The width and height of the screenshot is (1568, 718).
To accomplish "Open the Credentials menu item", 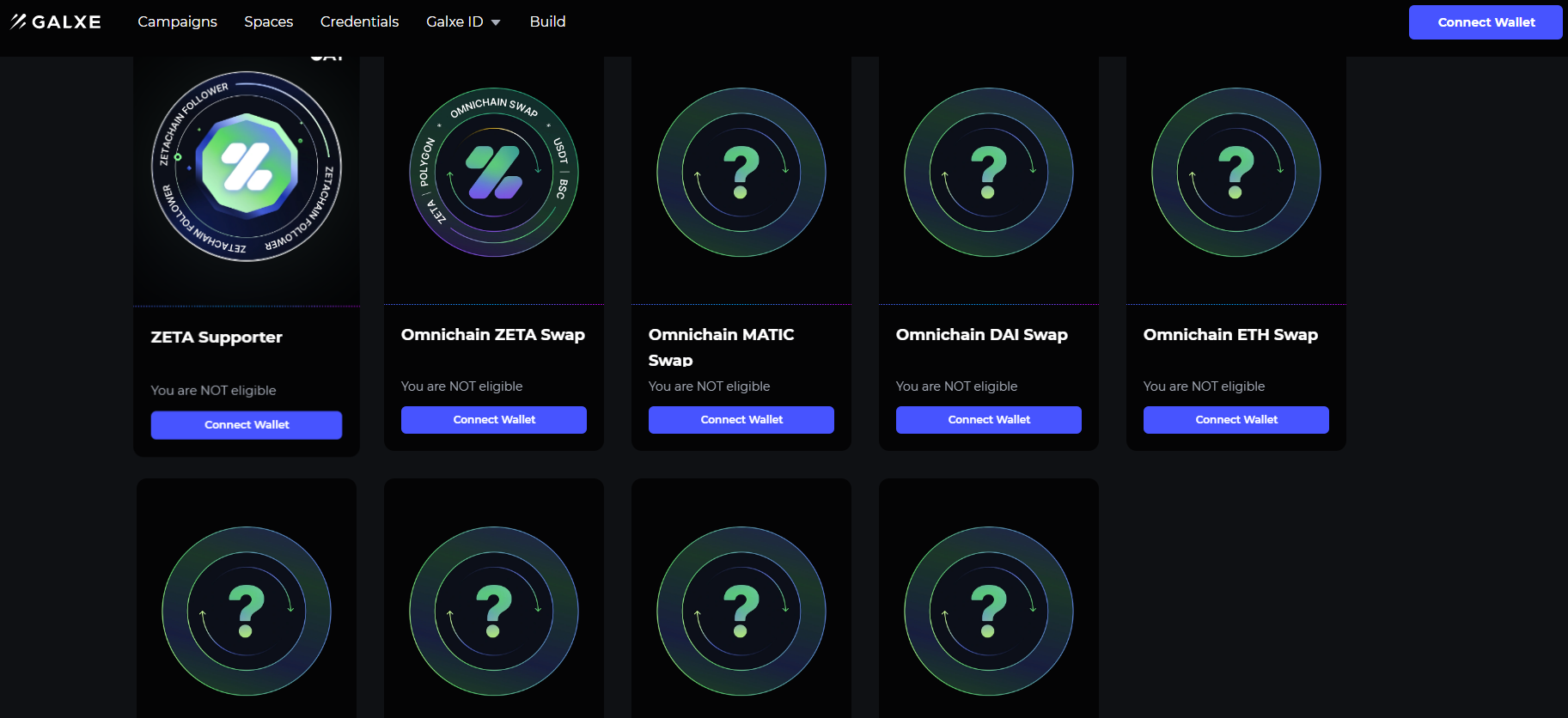I will pos(359,21).
